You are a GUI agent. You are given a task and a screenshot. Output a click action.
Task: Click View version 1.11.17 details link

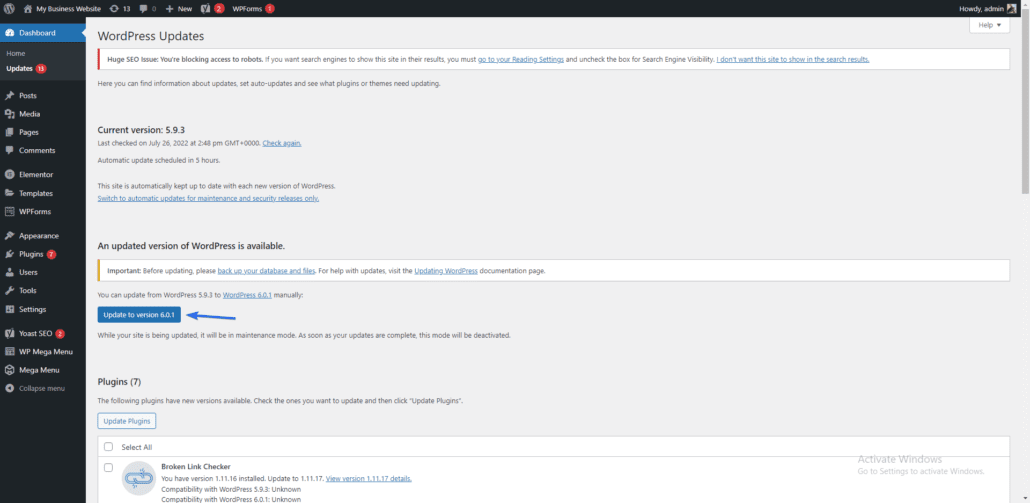pos(369,478)
